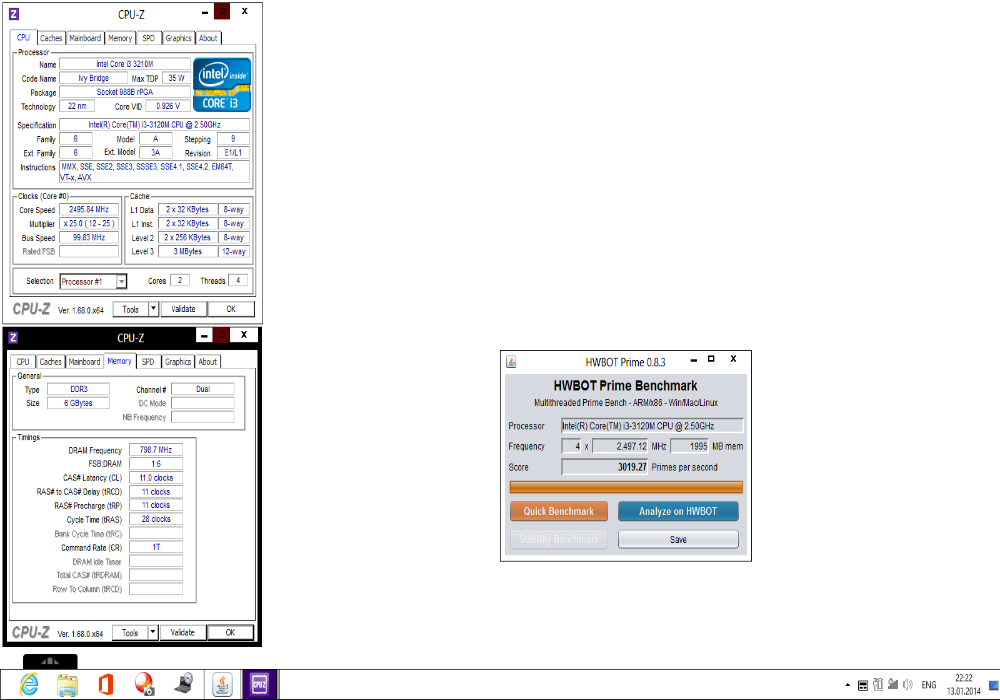Viewport: 1000px width, 700px height.
Task: Open the network computer taskbar icon
Action: pyautogui.click(x=184, y=684)
